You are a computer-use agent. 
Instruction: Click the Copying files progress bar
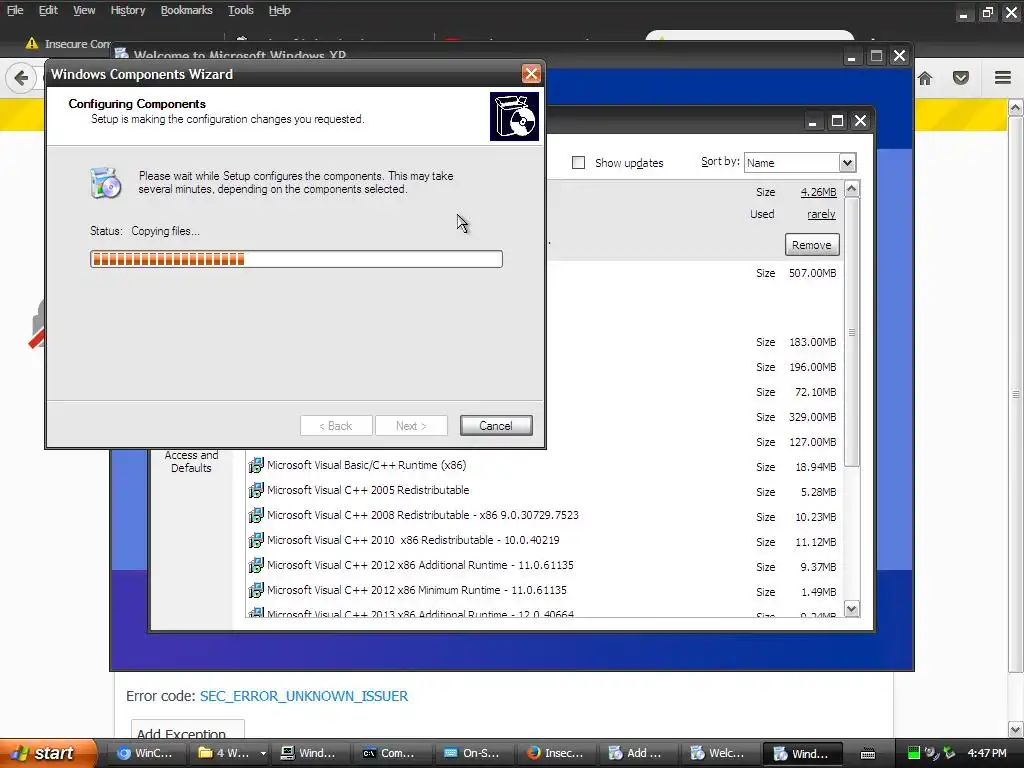[x=296, y=259]
